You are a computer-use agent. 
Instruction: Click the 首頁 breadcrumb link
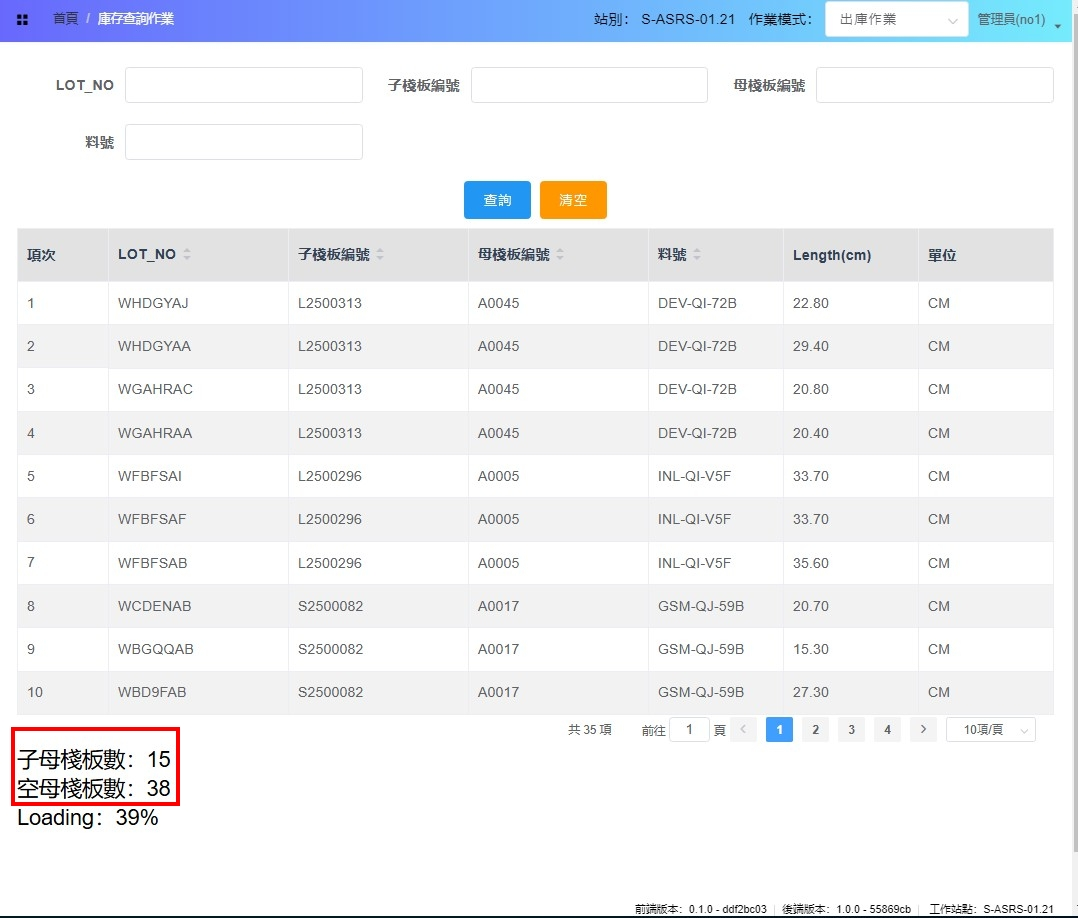[x=65, y=19]
